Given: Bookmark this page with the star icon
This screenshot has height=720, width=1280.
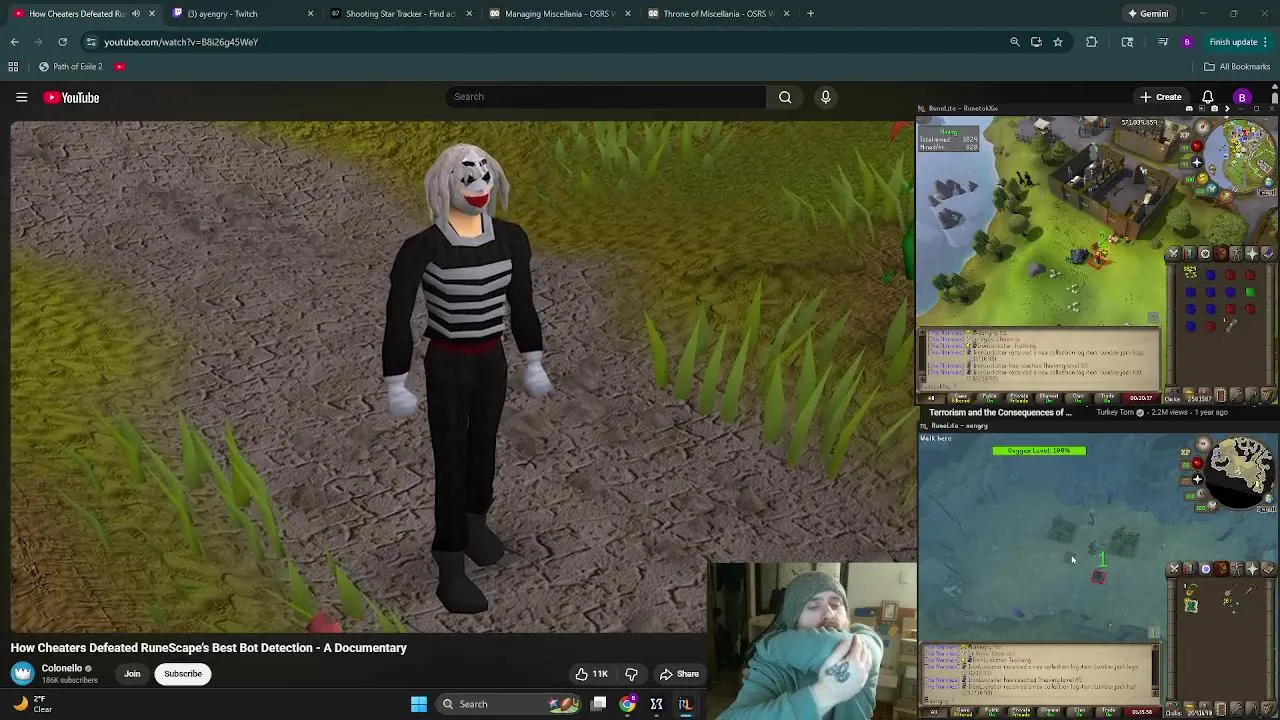Looking at the screenshot, I should pyautogui.click(x=1058, y=42).
